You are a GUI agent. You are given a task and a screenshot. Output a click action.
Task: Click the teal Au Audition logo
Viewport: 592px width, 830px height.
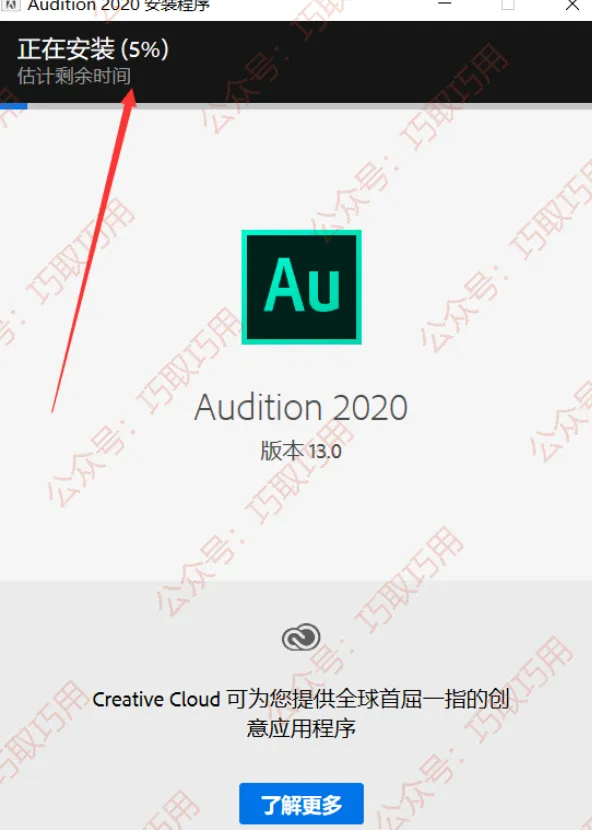click(301, 287)
